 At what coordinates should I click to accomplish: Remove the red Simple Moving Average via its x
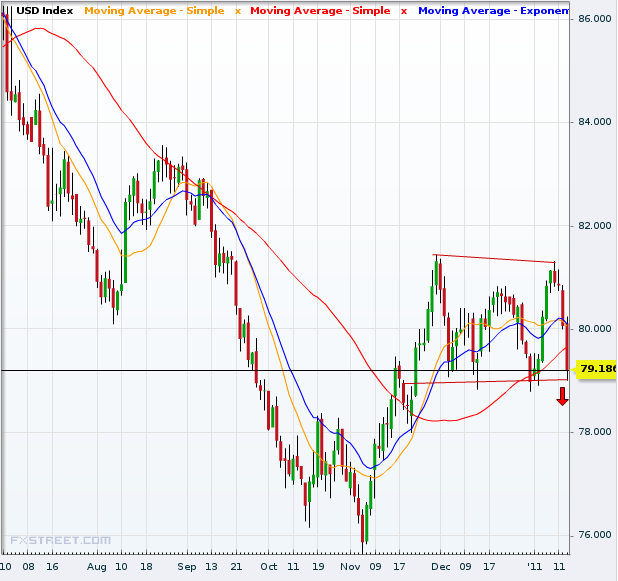coord(404,11)
